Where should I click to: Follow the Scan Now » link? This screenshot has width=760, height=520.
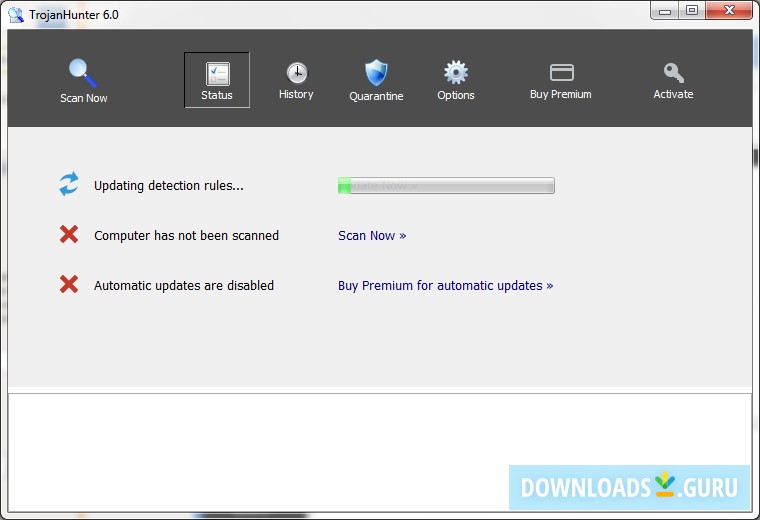[372, 236]
